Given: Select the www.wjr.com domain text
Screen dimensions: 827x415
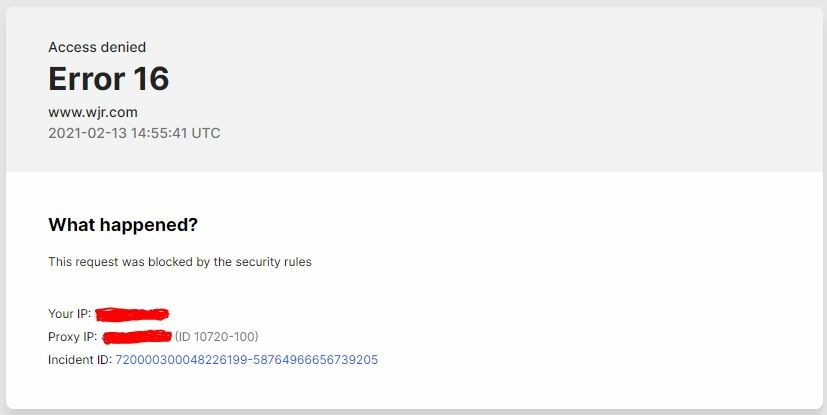Looking at the screenshot, I should tap(93, 112).
